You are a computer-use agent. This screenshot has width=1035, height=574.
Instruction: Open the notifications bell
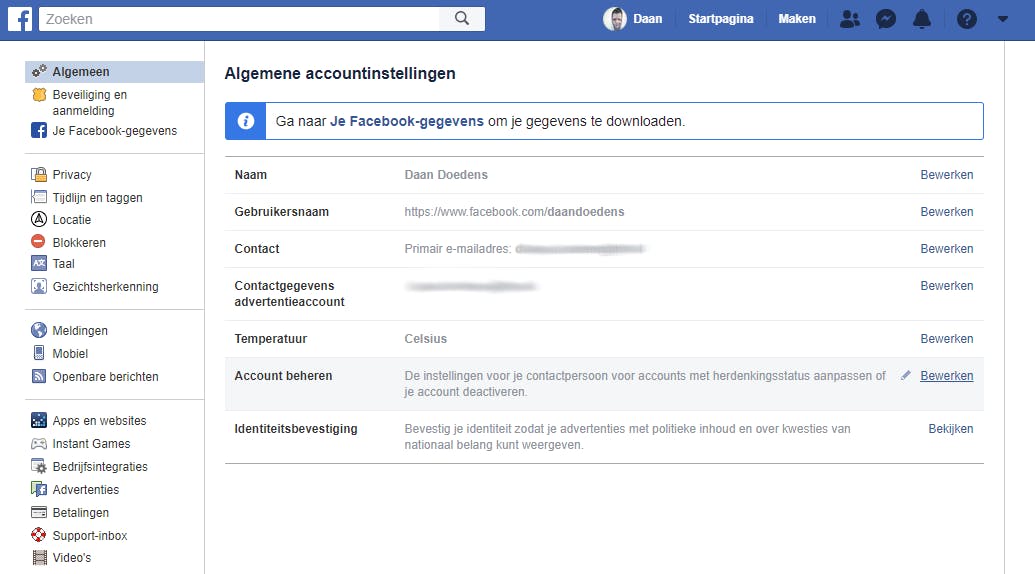(922, 19)
